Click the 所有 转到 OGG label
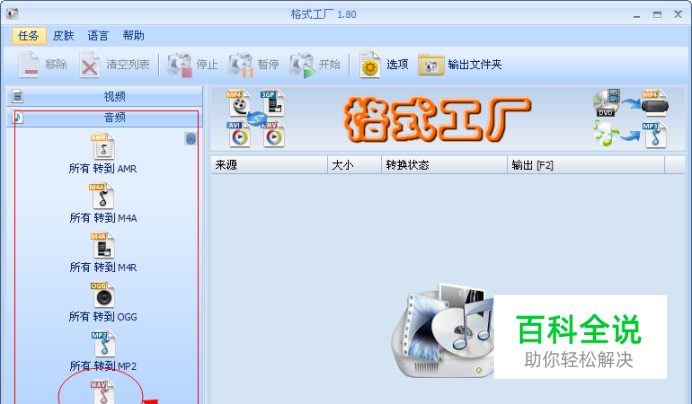This screenshot has height=404, width=692. [103, 317]
